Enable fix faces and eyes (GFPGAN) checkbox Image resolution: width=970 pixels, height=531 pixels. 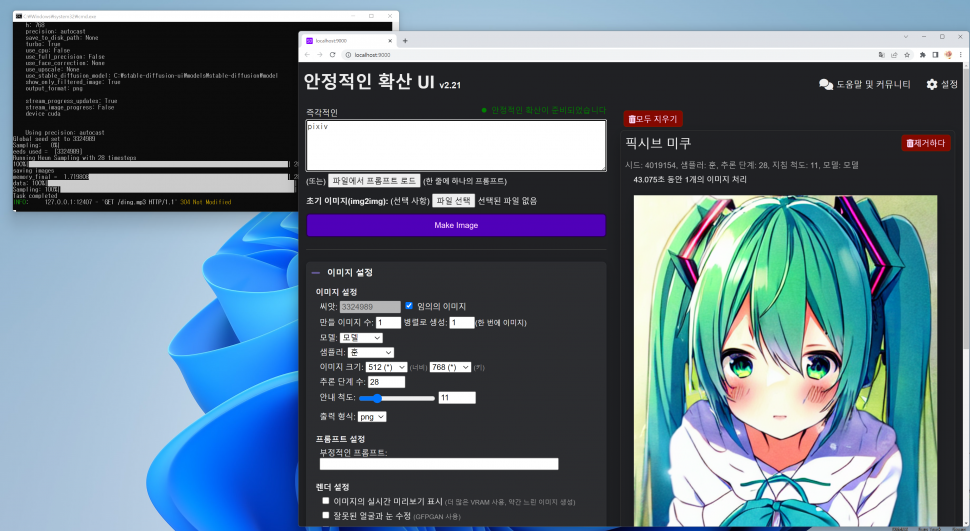325,515
